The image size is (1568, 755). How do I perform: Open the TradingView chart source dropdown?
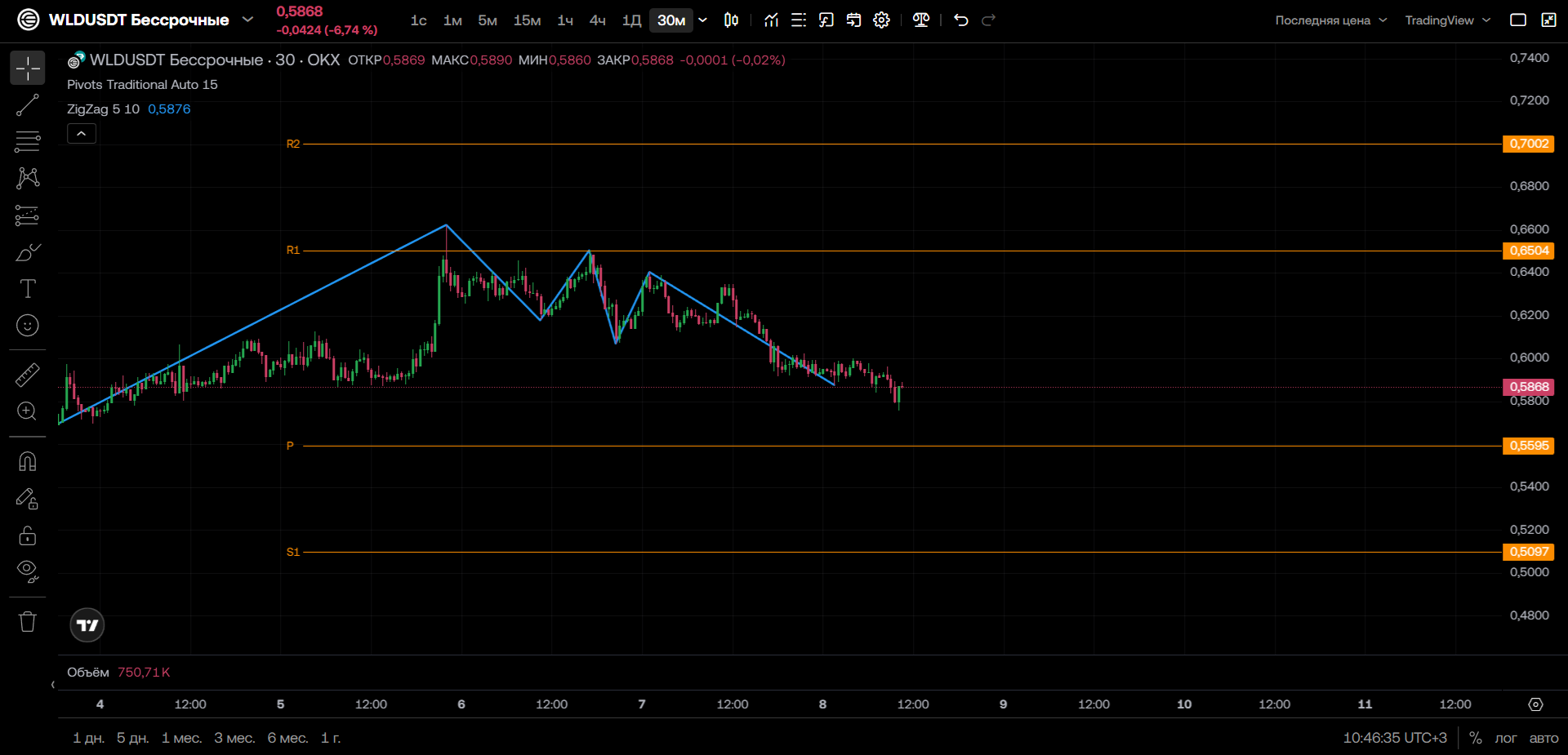[x=1448, y=20]
